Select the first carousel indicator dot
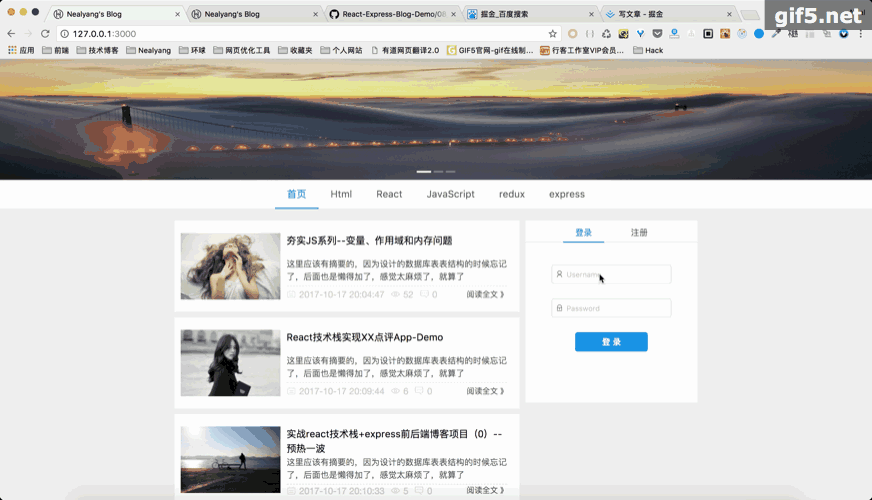872x500 pixels. [424, 172]
